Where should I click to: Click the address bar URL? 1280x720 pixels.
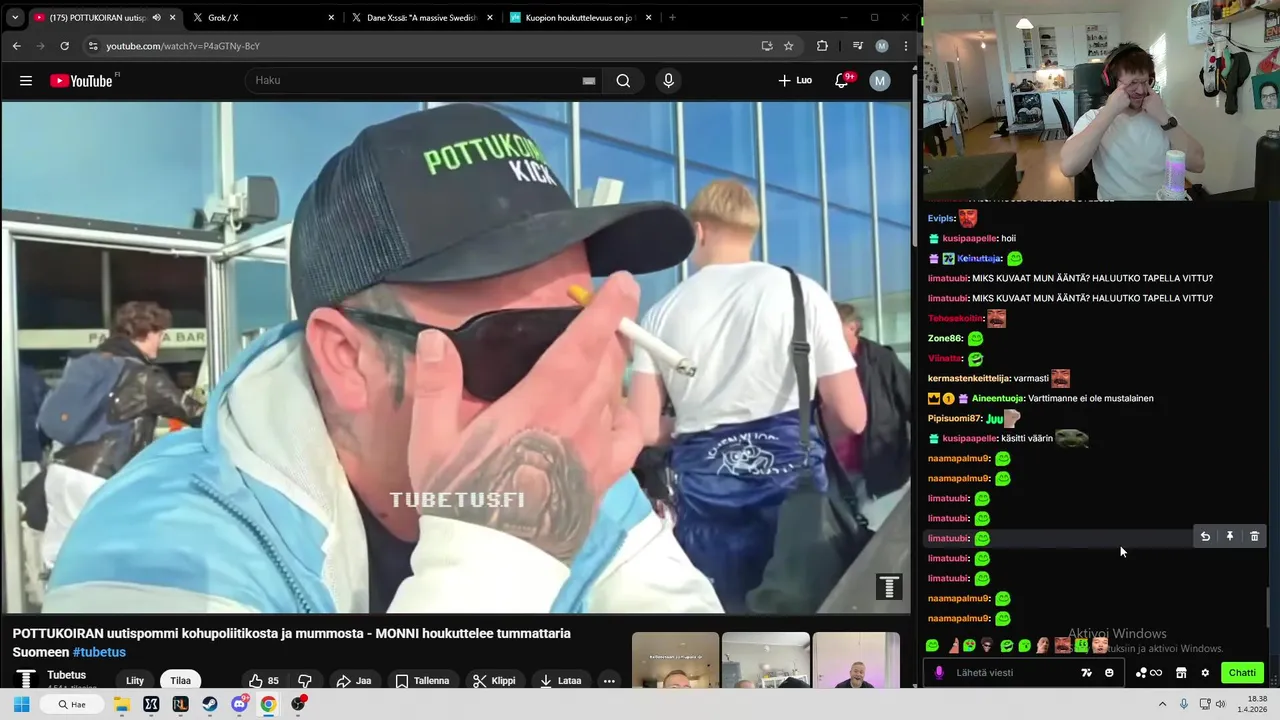coord(183,46)
